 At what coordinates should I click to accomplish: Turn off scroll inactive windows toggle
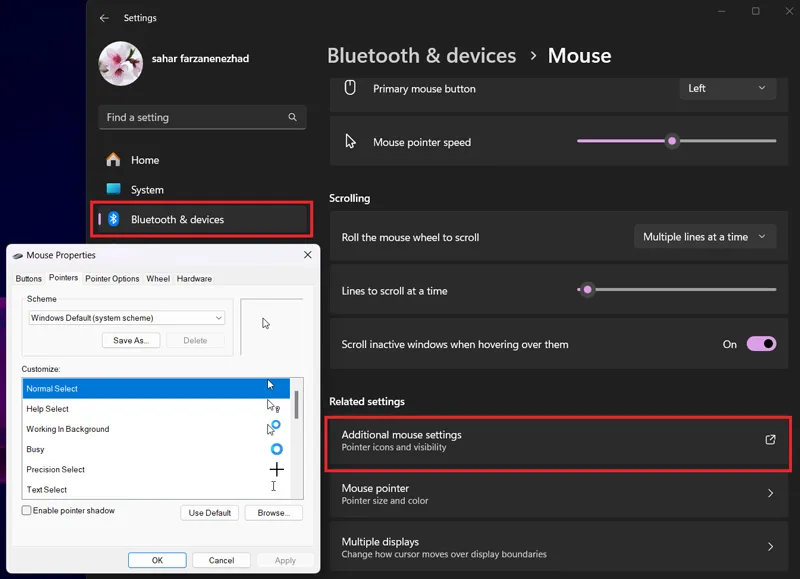(x=761, y=344)
